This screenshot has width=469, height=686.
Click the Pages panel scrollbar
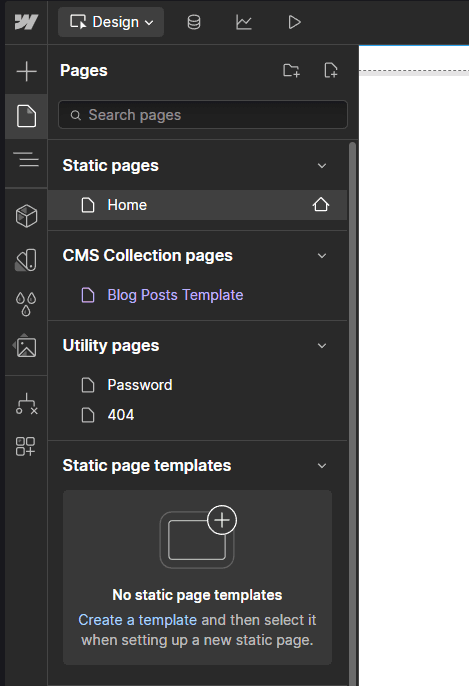(x=352, y=411)
